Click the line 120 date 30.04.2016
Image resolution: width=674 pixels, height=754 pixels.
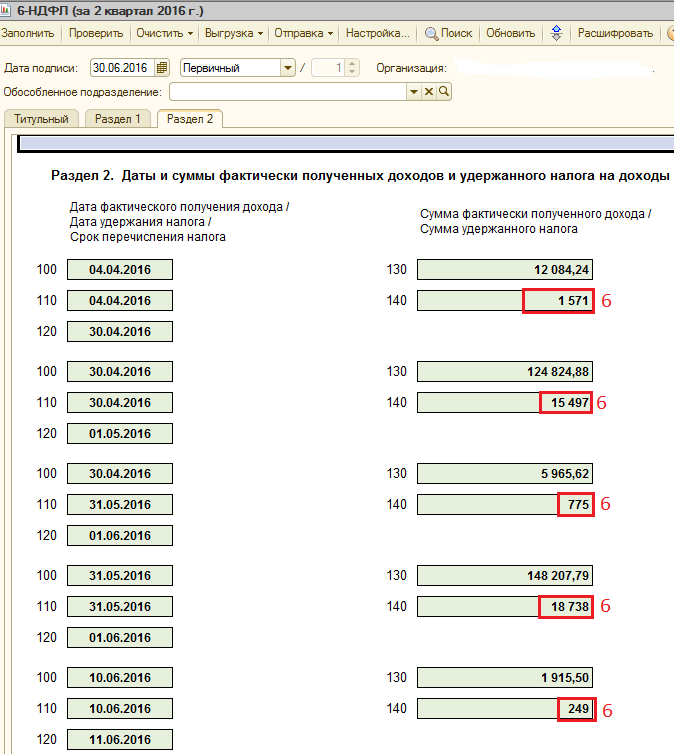pos(120,332)
